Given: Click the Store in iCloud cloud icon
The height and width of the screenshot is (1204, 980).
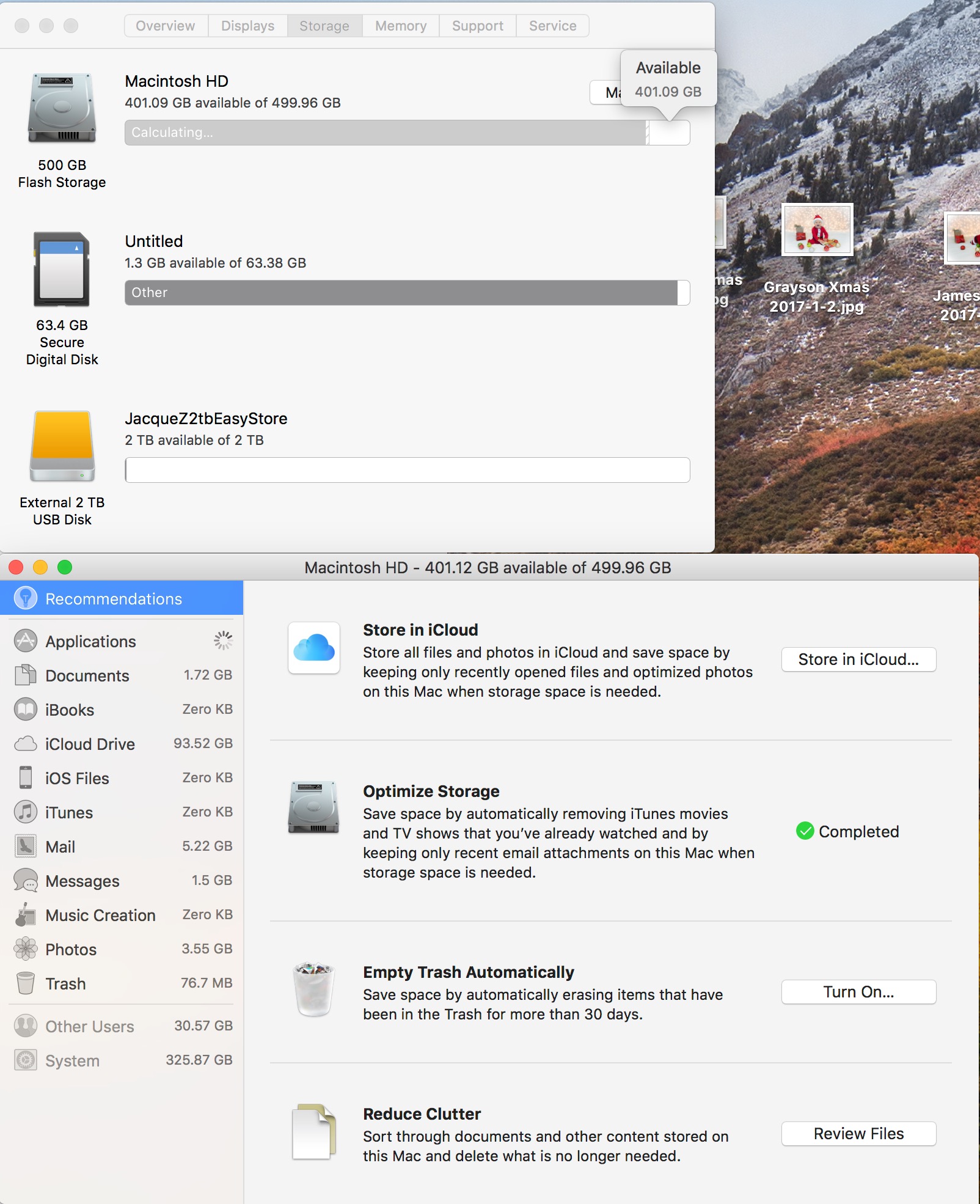Looking at the screenshot, I should tap(314, 648).
